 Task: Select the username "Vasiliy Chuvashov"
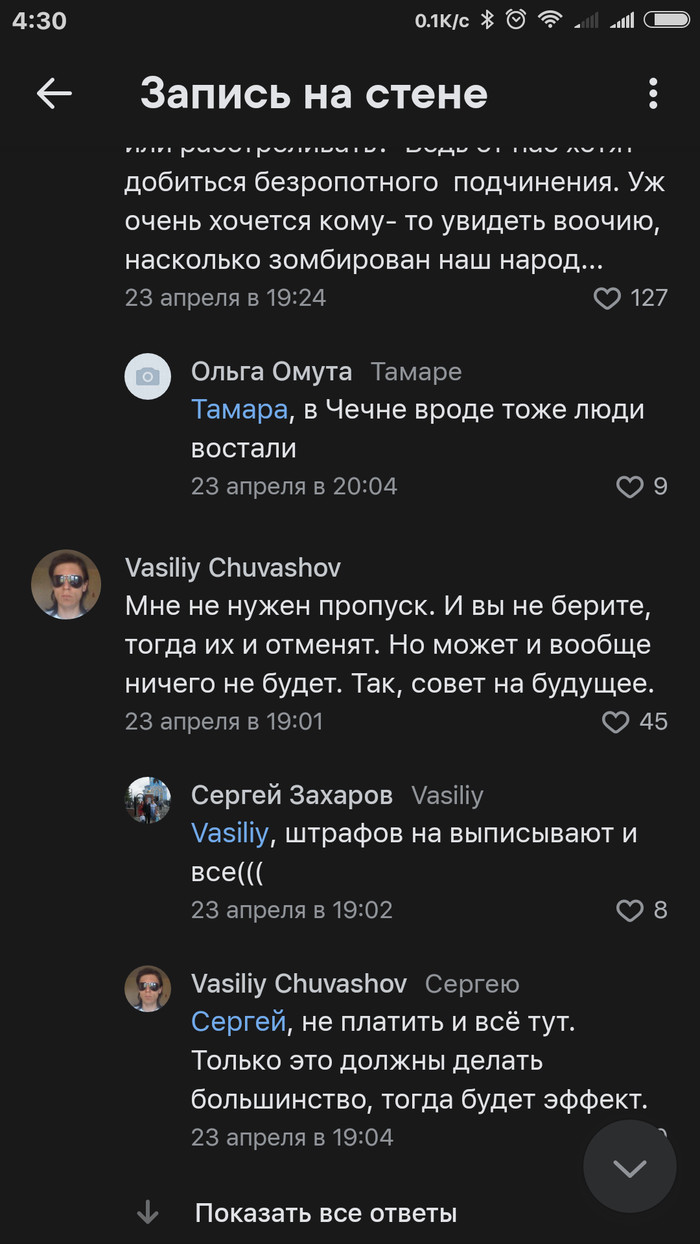click(232, 568)
